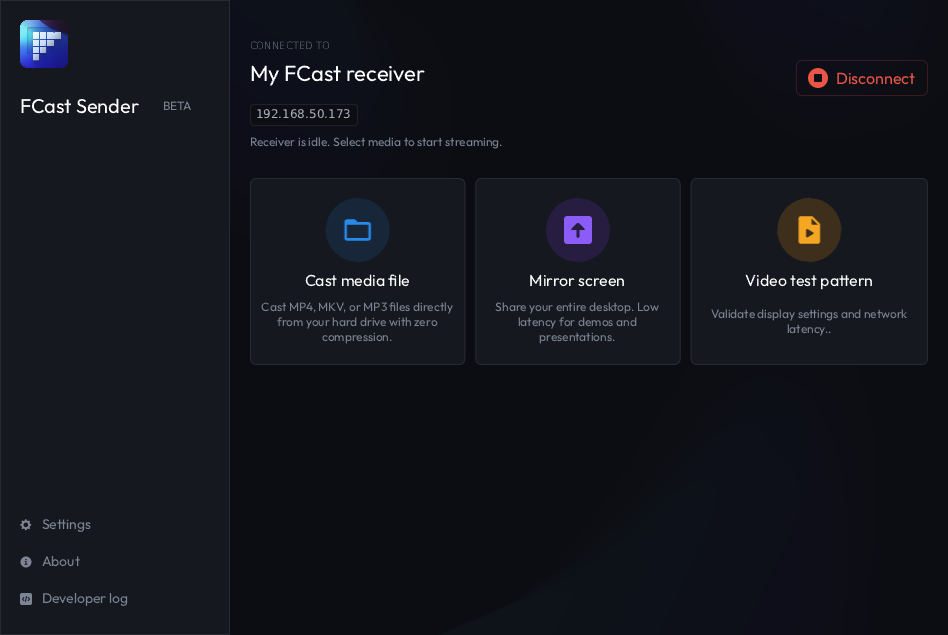Click the My FCast receiver heading
This screenshot has height=635, width=948.
337,74
